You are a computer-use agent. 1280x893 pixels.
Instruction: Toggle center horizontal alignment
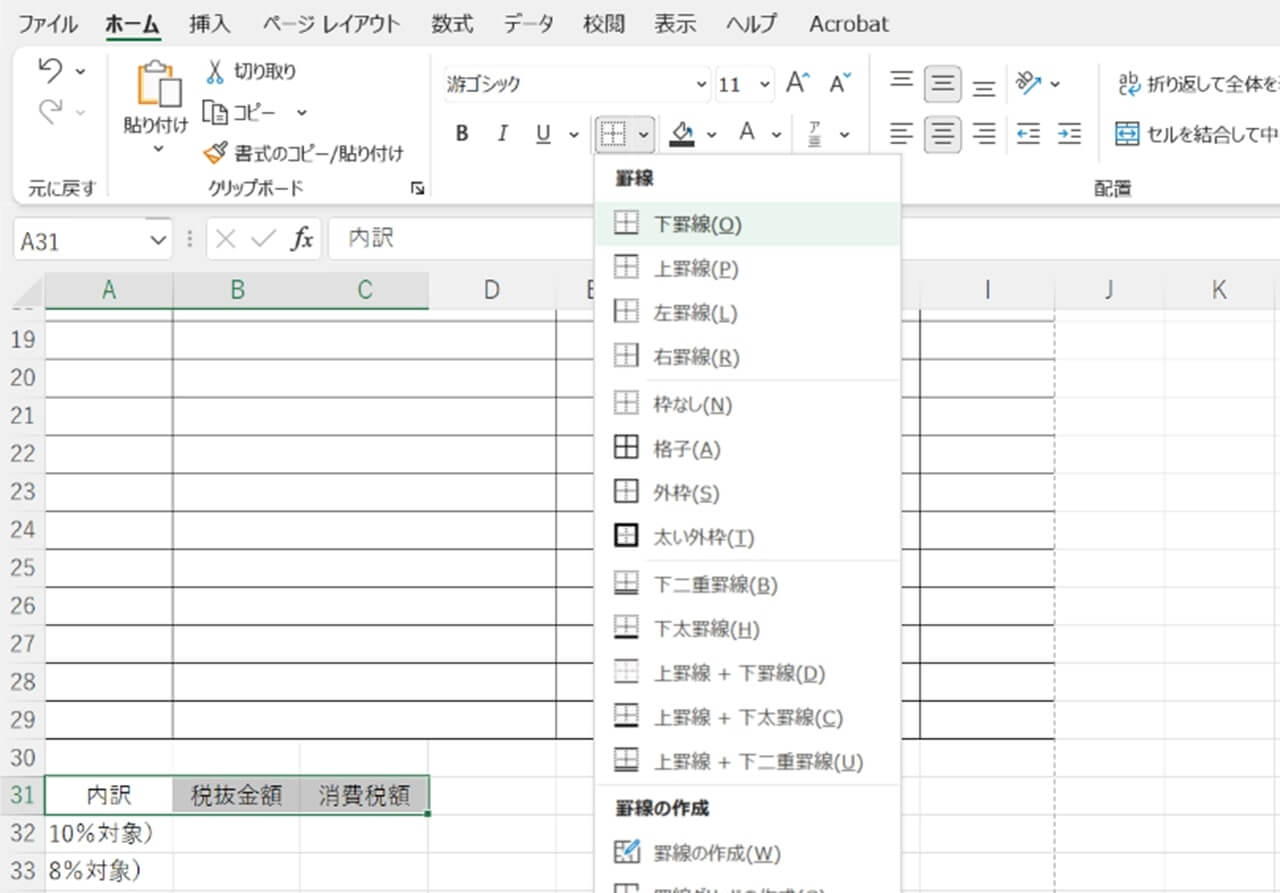coord(942,133)
